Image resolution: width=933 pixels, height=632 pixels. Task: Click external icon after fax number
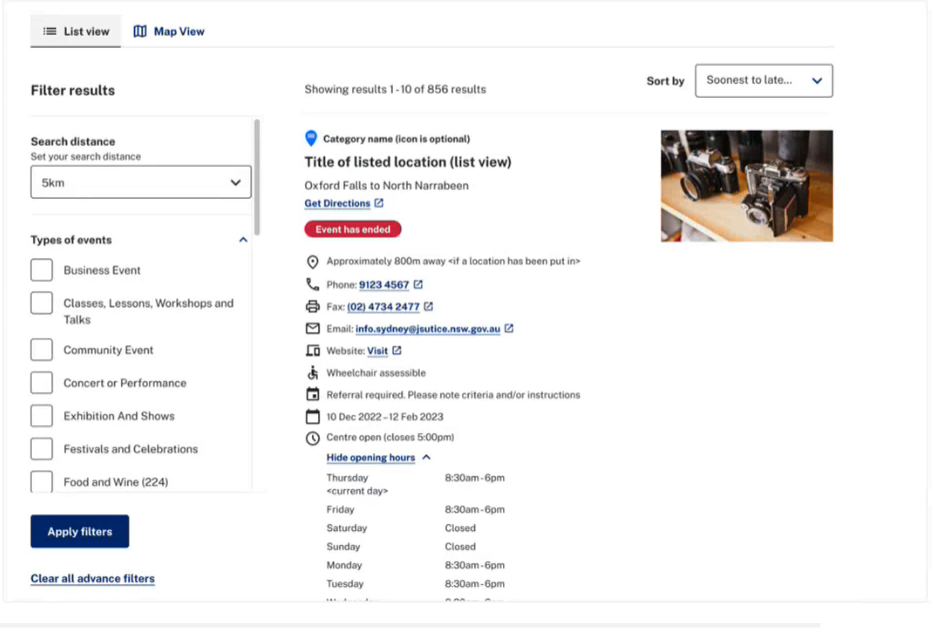tap(428, 306)
